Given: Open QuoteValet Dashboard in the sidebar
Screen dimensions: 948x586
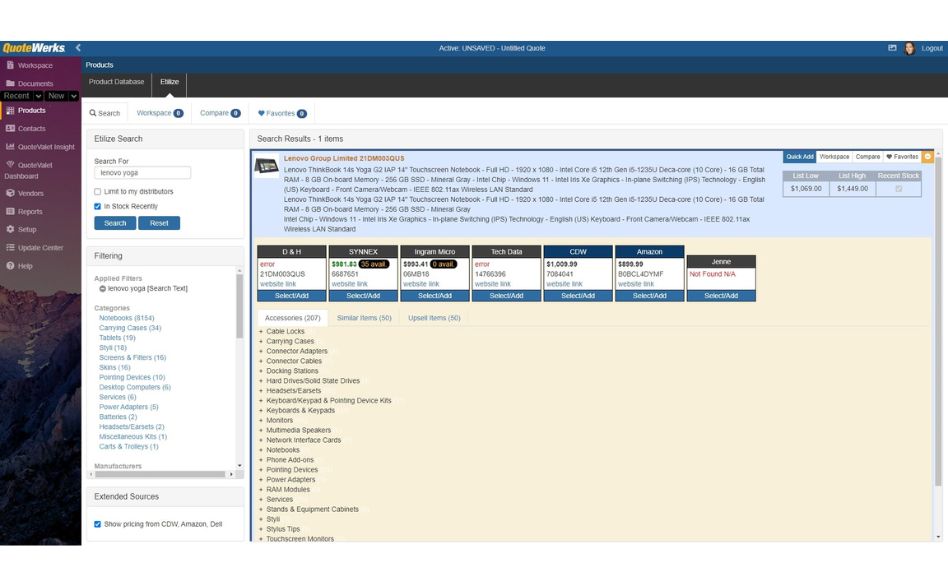Looking at the screenshot, I should 28,171.
